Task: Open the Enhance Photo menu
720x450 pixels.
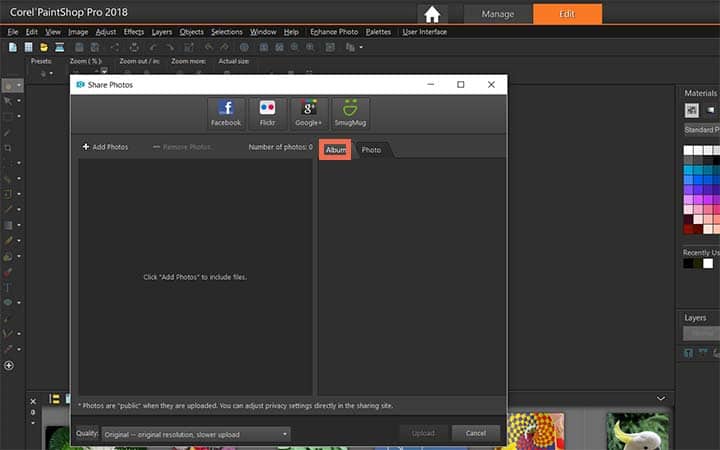Action: click(334, 32)
